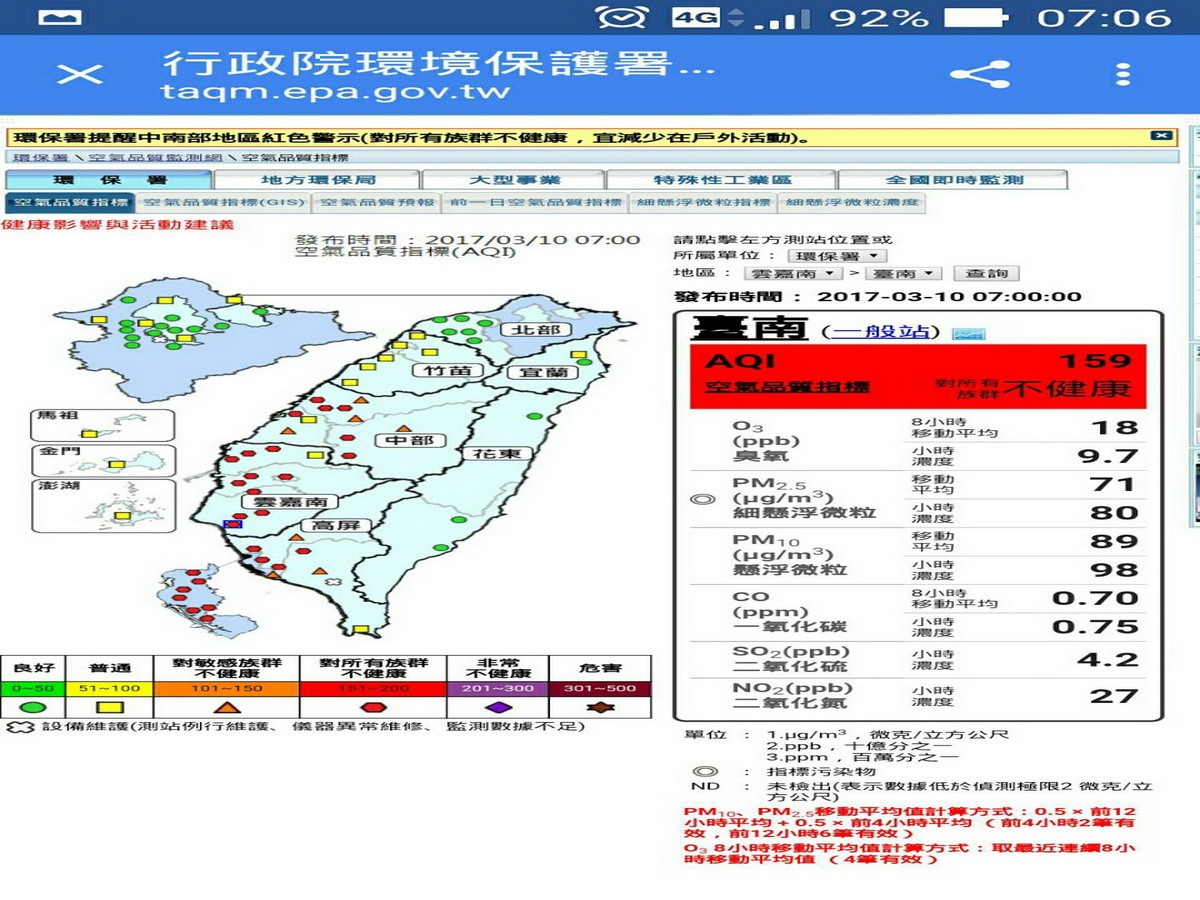Image resolution: width=1200 pixels, height=900 pixels.
Task: Tap the alarm clock icon in status bar
Action: click(621, 17)
